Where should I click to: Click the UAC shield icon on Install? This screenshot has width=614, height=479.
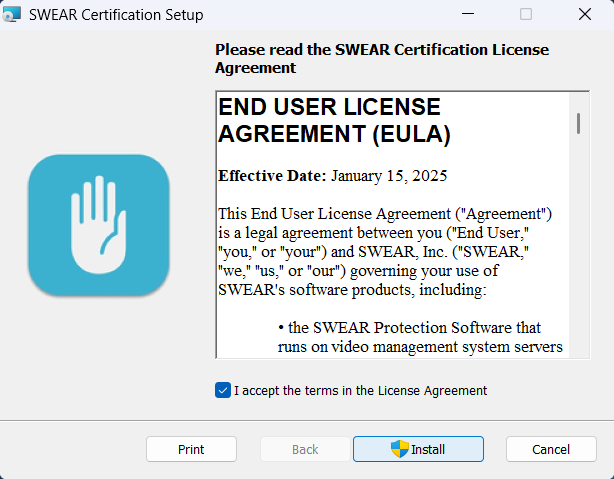400,449
